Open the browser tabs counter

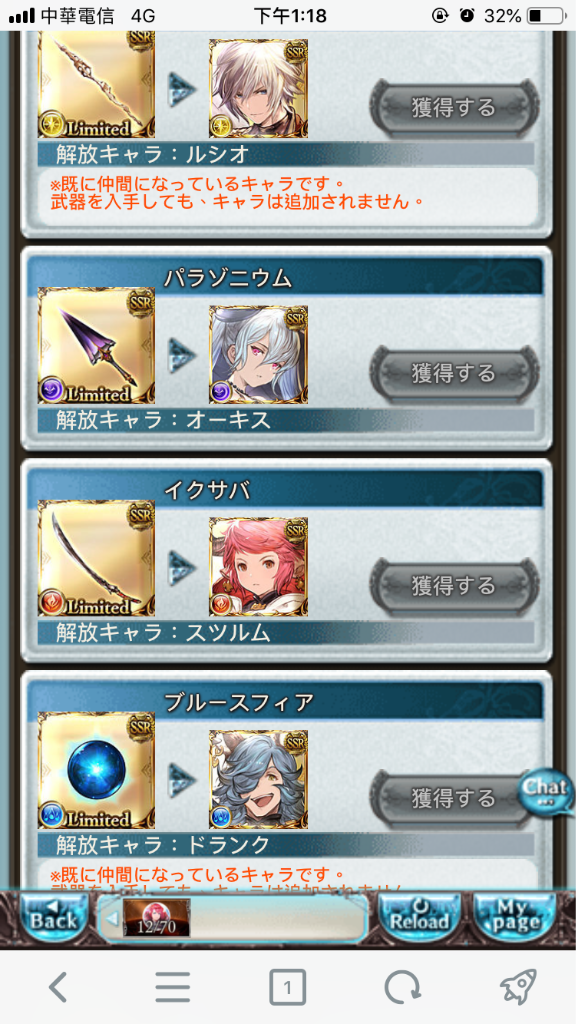287,987
